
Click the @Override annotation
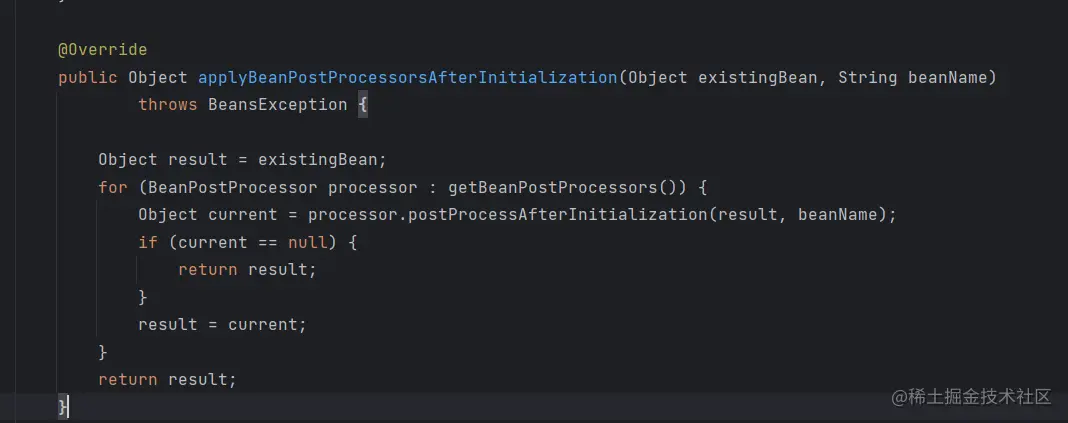coord(103,50)
